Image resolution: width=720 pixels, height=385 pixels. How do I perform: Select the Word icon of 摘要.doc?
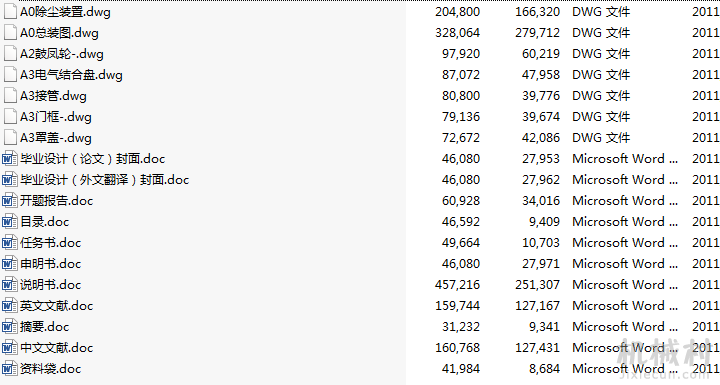click(10, 327)
